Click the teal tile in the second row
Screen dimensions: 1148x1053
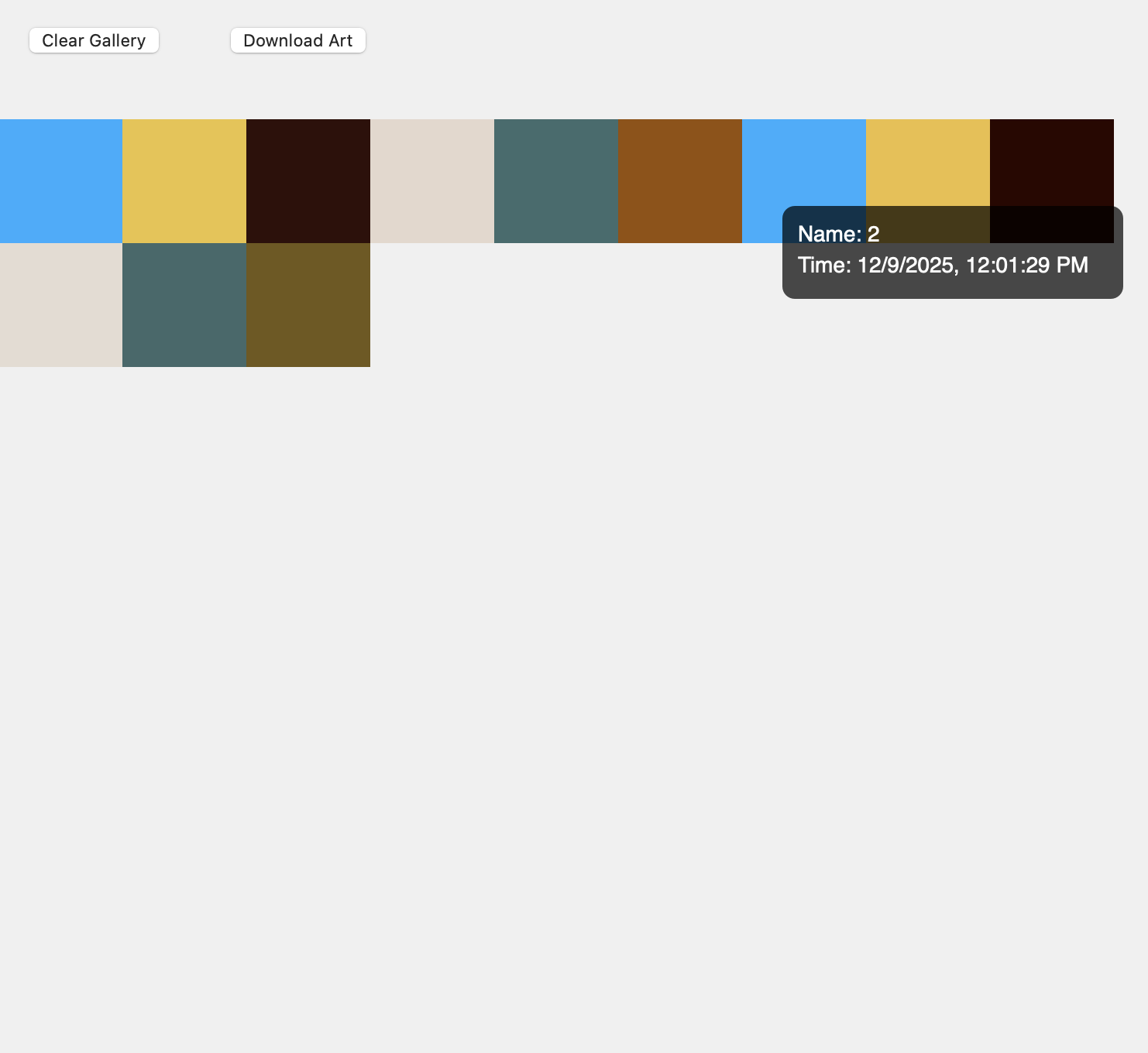pyautogui.click(x=184, y=305)
